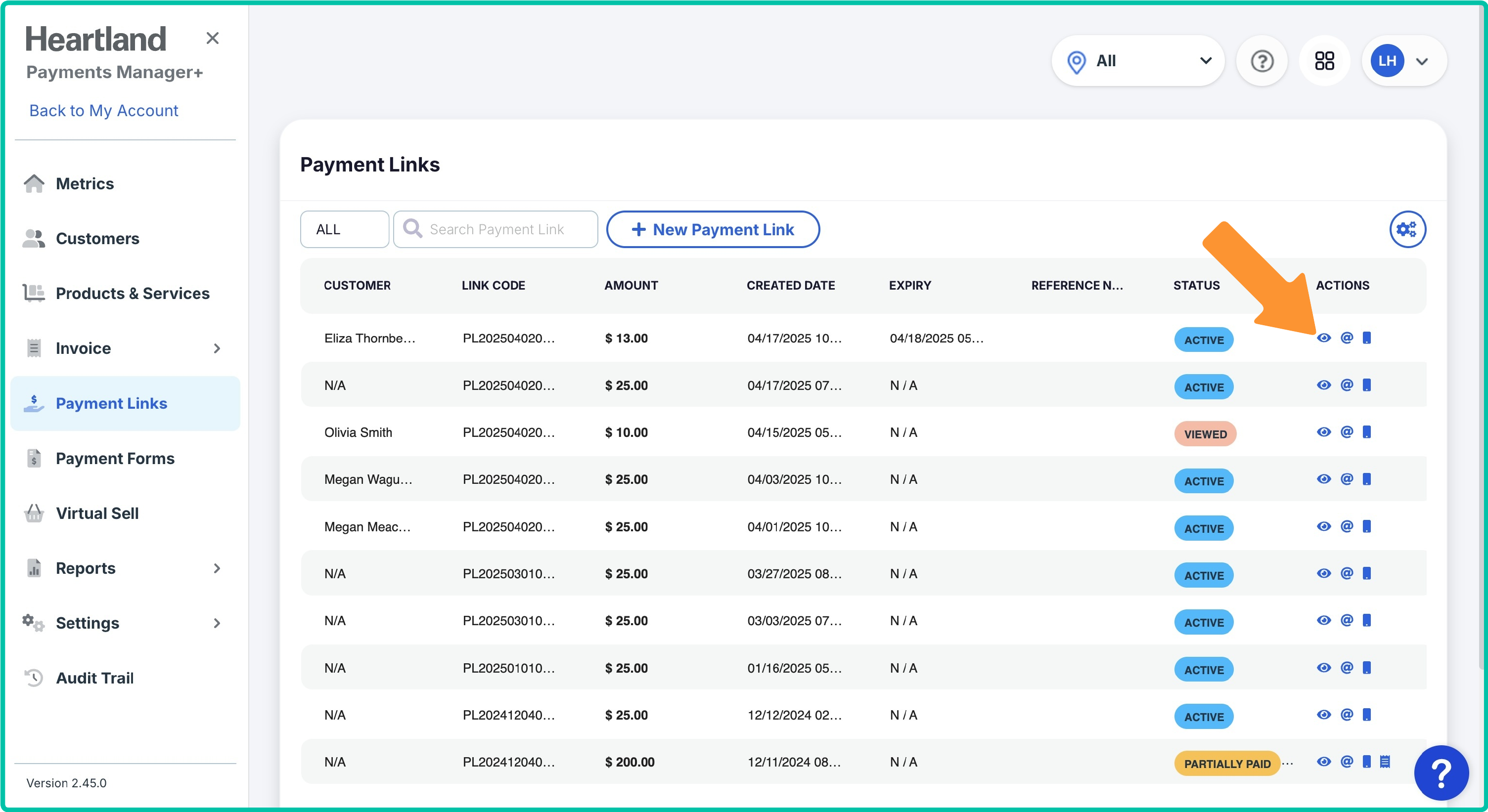1488x812 pixels.
Task: Open the receipt icon on the $200.00 row
Action: tap(1385, 762)
